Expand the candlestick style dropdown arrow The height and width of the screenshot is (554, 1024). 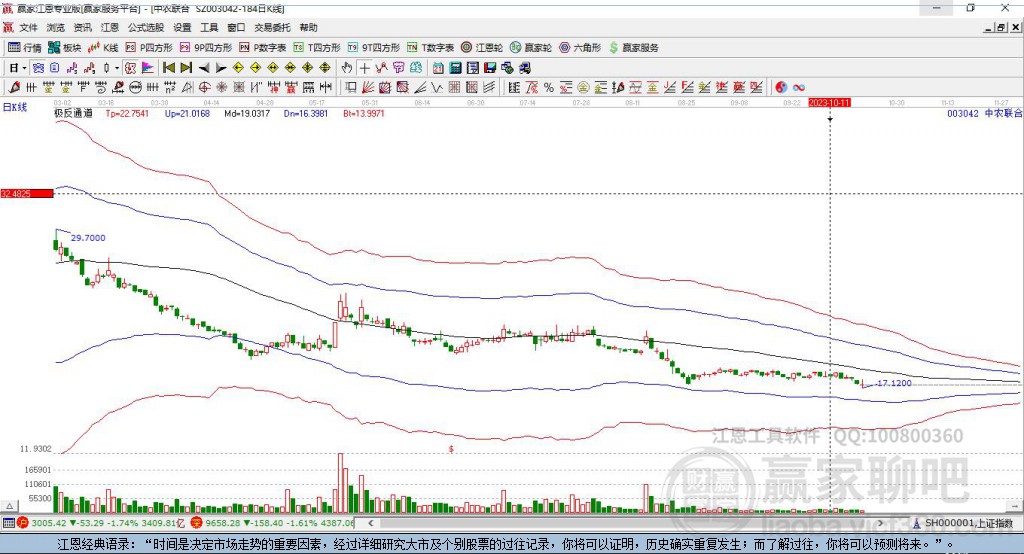click(117, 68)
